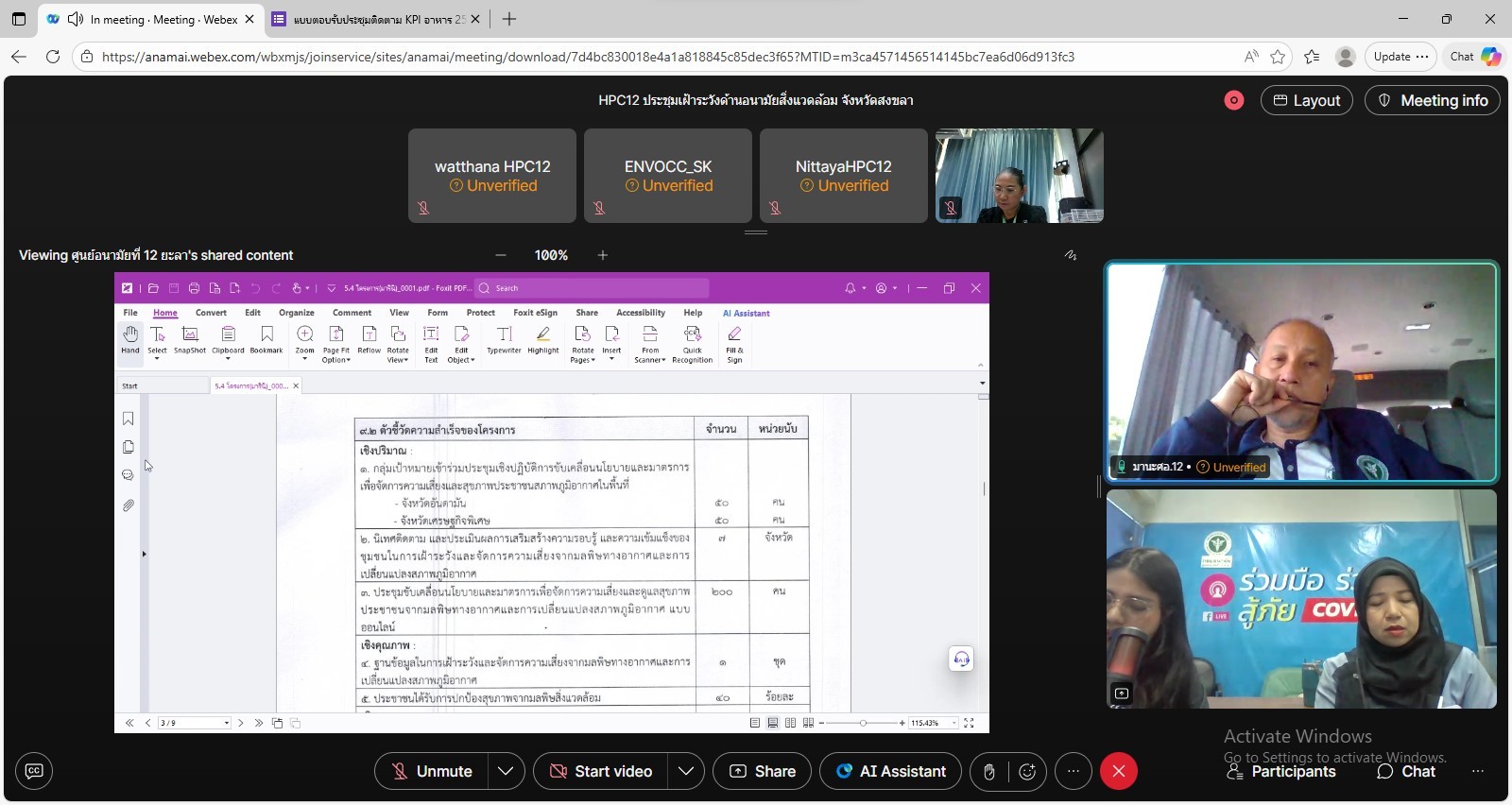Open the reactions smiley icon
This screenshot has width=1512, height=805.
point(1027,772)
